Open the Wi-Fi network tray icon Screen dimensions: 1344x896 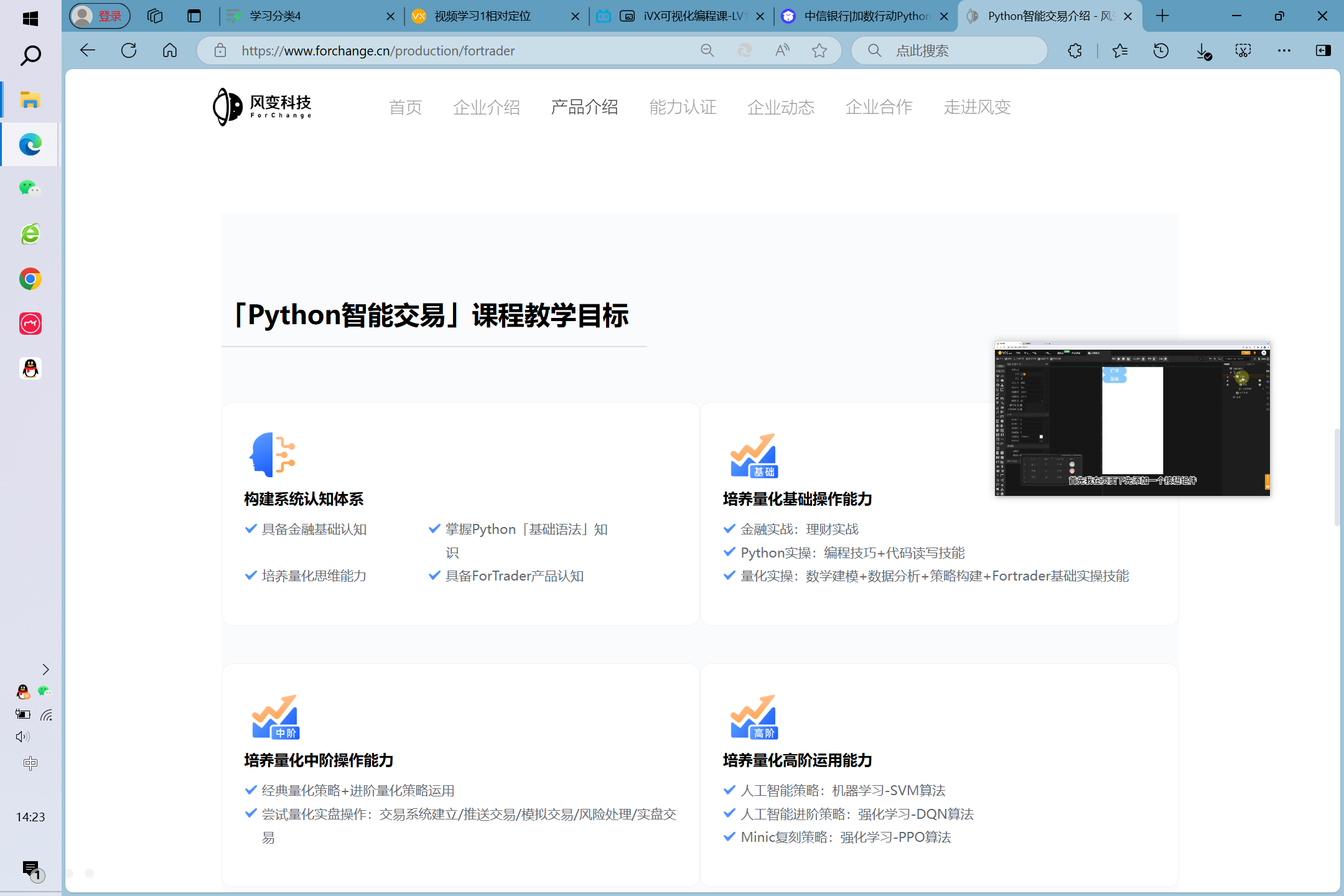pos(47,714)
